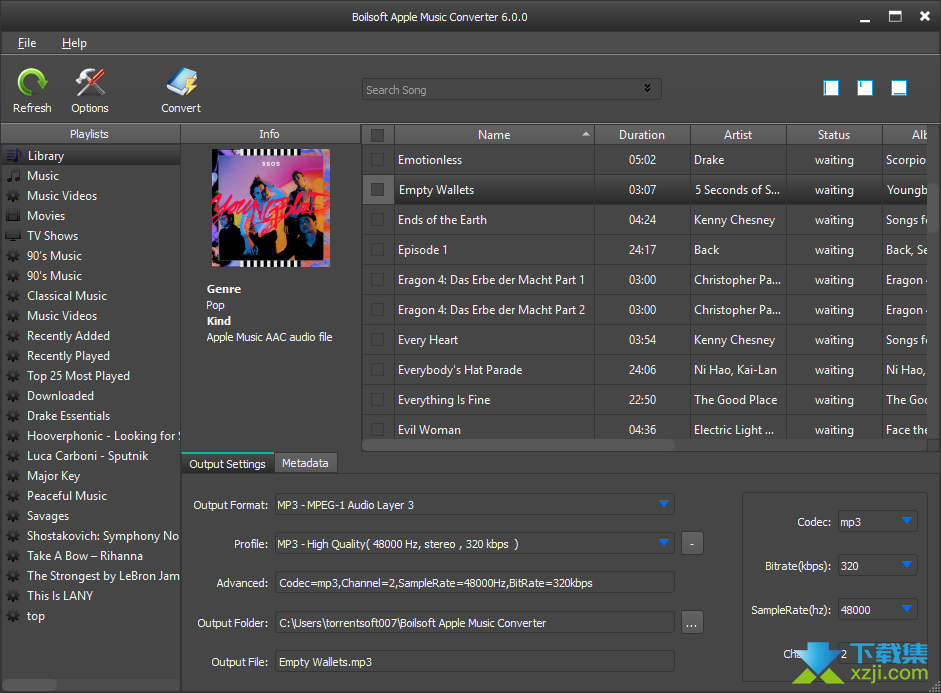The height and width of the screenshot is (693, 941).
Task: Switch to the third layout view icon
Action: pos(899,88)
